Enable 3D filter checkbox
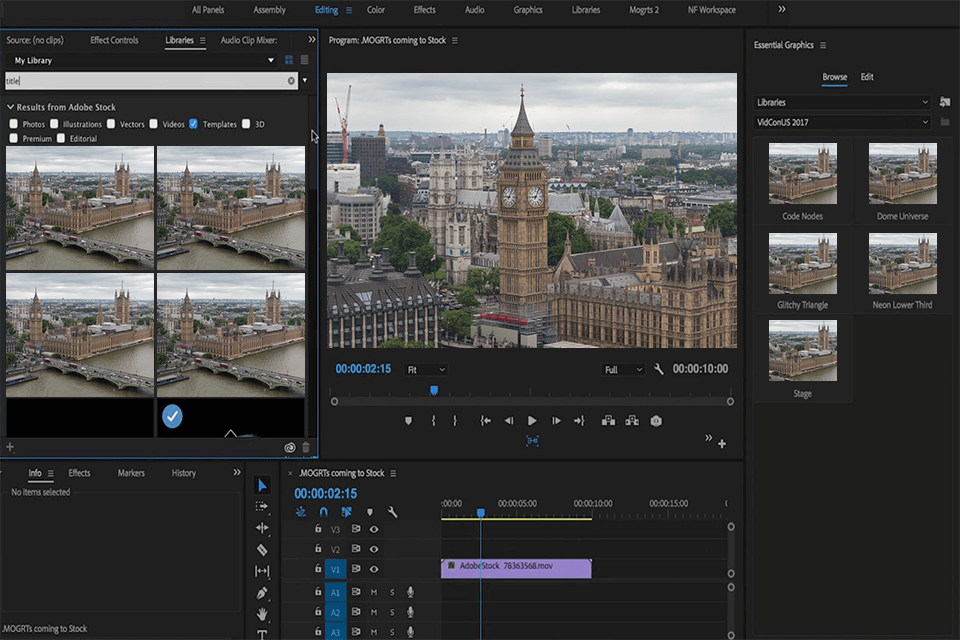Screen dimensions: 960x640 coord(246,124)
